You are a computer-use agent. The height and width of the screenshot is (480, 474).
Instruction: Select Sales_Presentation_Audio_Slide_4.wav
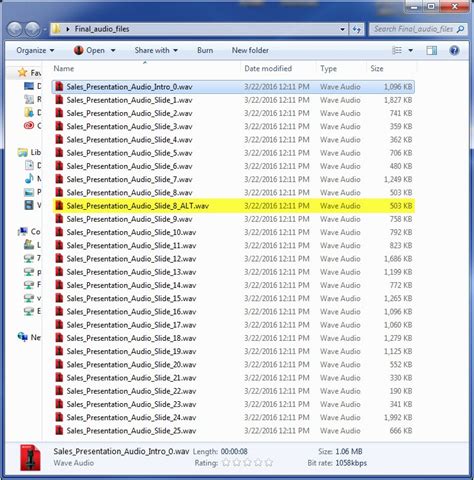click(233, 139)
